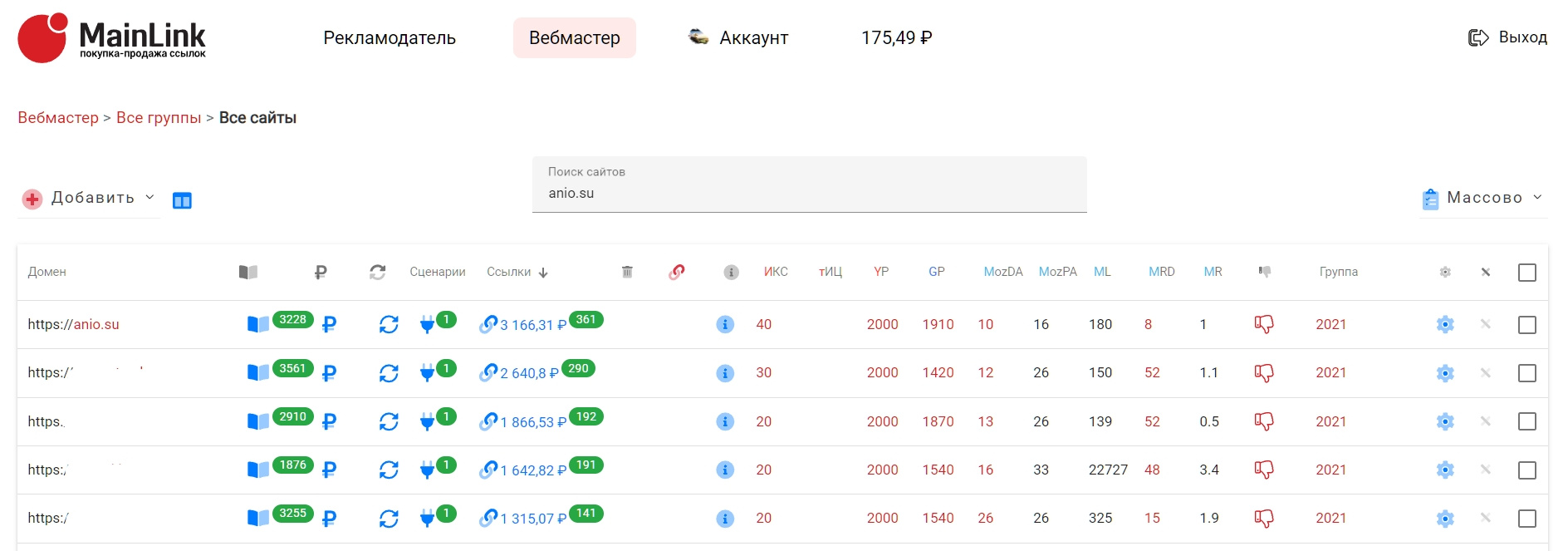Switch to the Вебмастер tab
This screenshot has width=1568, height=551.
click(575, 38)
